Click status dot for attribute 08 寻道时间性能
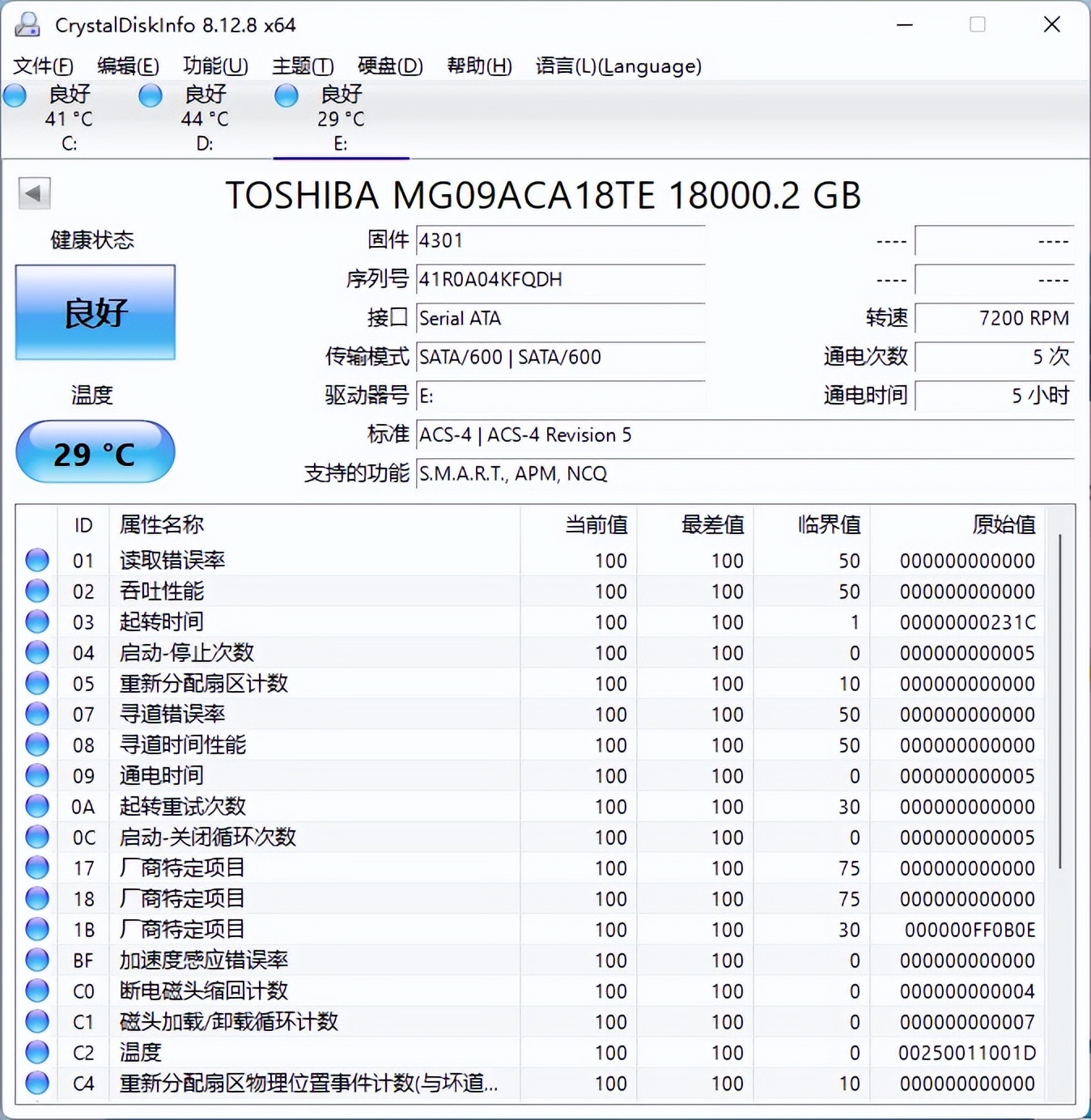 pos(37,745)
